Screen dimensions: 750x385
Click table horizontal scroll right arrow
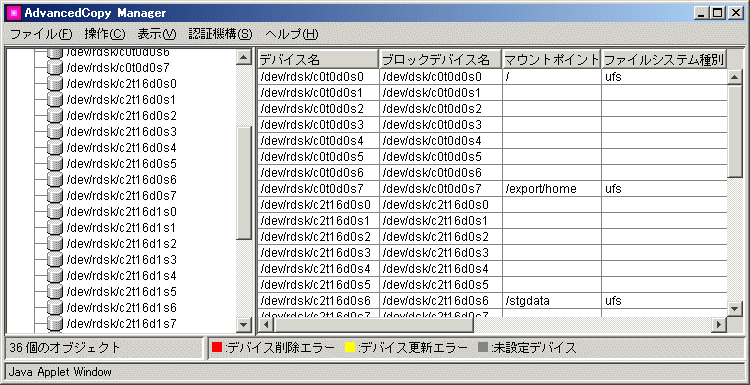[x=718, y=325]
